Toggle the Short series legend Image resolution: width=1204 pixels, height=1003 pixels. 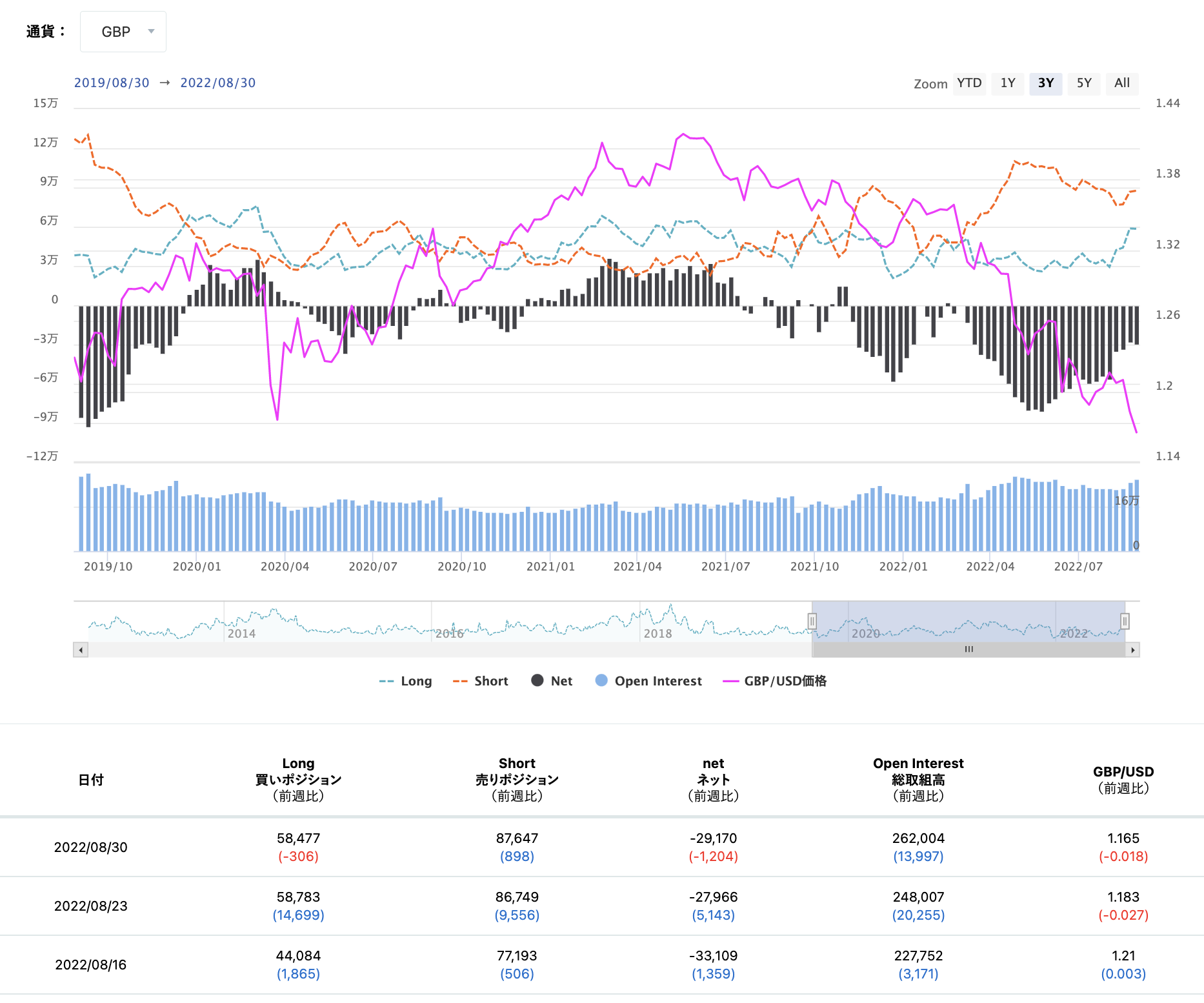click(481, 681)
